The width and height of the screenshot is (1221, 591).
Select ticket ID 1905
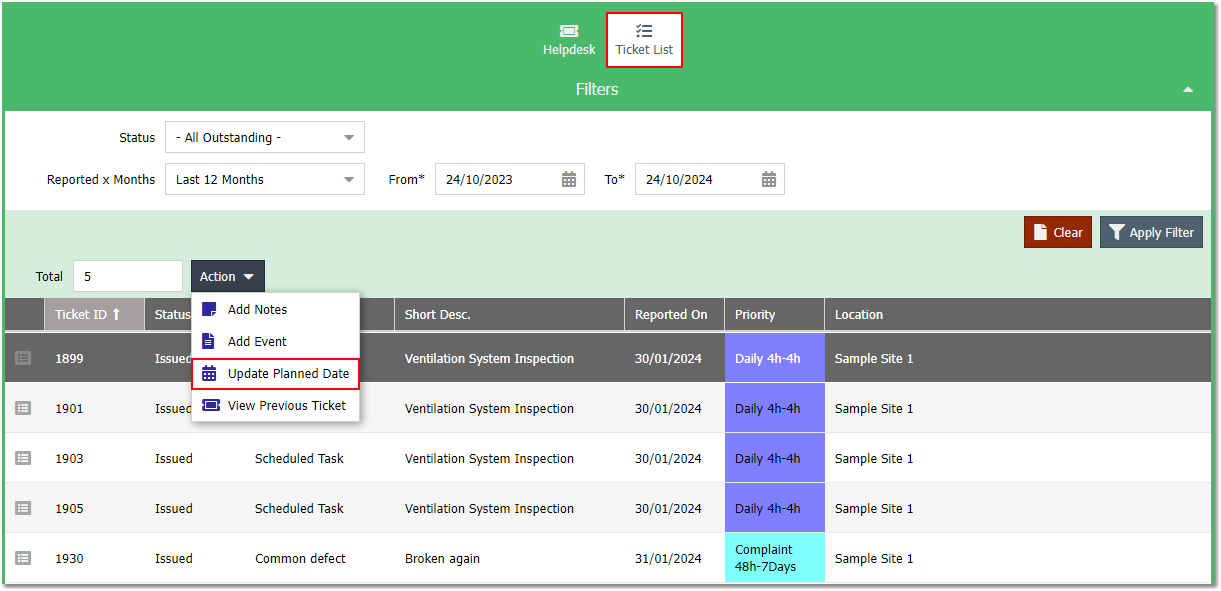point(69,508)
